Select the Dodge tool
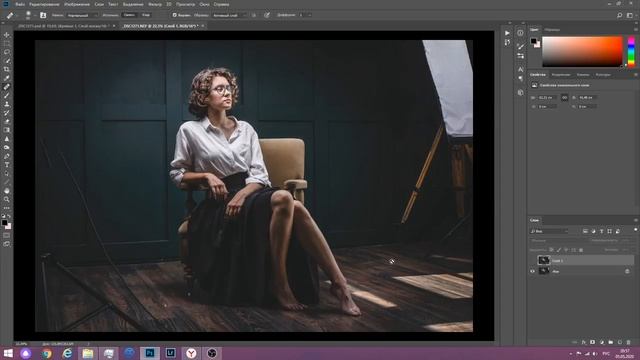Screen dimensions: 640x360 pyautogui.click(x=7, y=147)
